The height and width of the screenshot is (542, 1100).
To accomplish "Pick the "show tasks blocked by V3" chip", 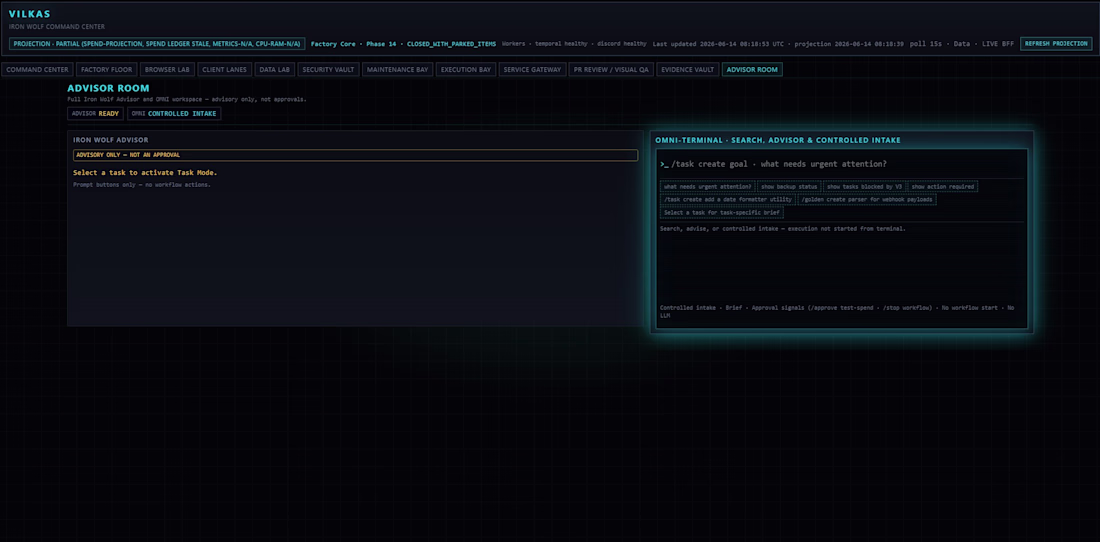I will tap(864, 187).
